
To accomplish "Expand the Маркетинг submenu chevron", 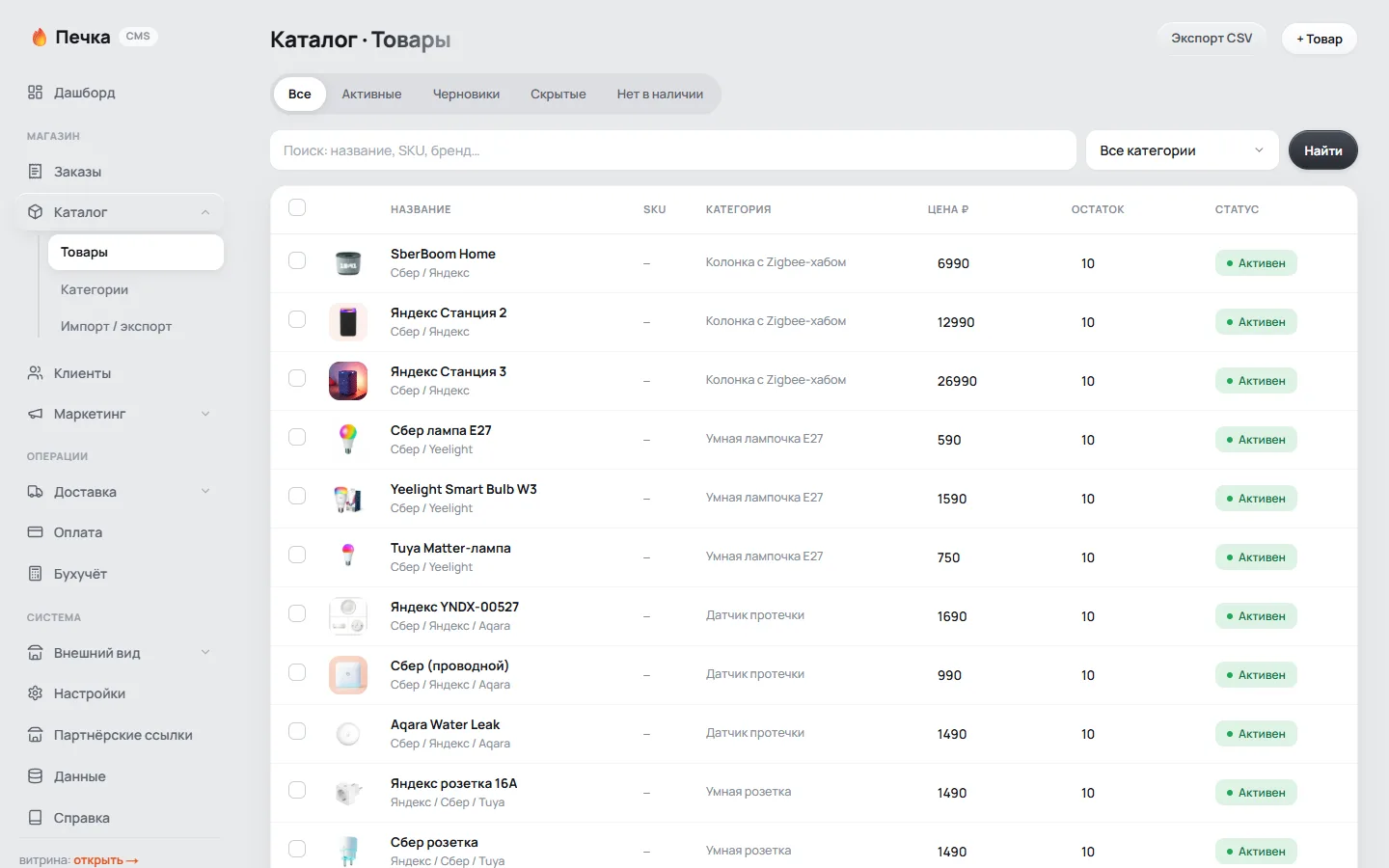I will click(205, 414).
